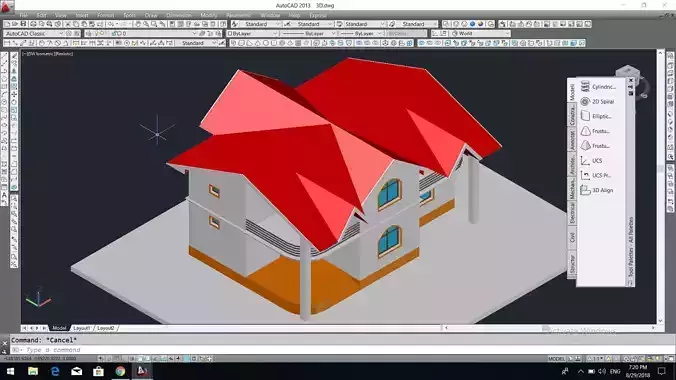Select the Move tool in Modify toolbar
Viewport: 676px width, 380px height.
[x=14, y=94]
